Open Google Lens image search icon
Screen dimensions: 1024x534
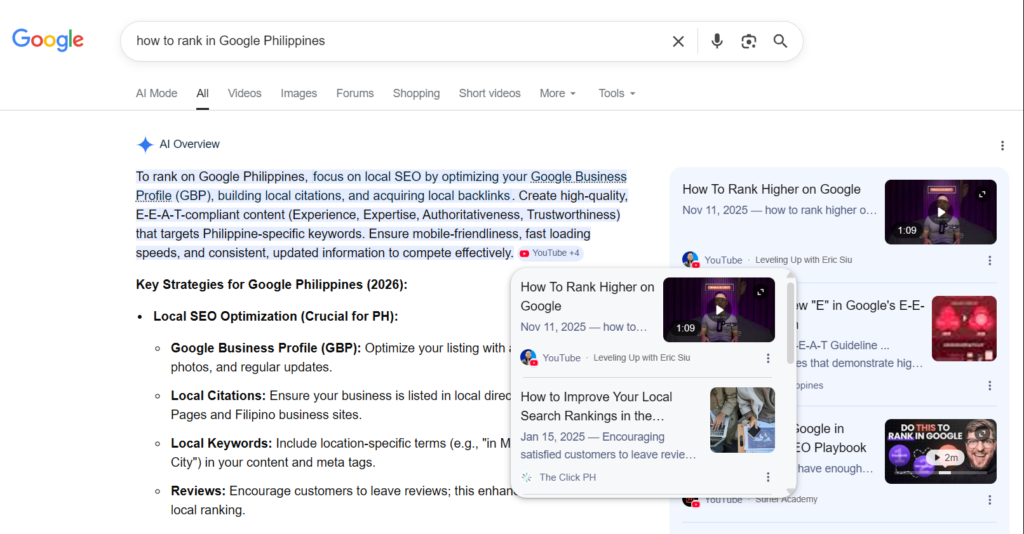pos(748,41)
